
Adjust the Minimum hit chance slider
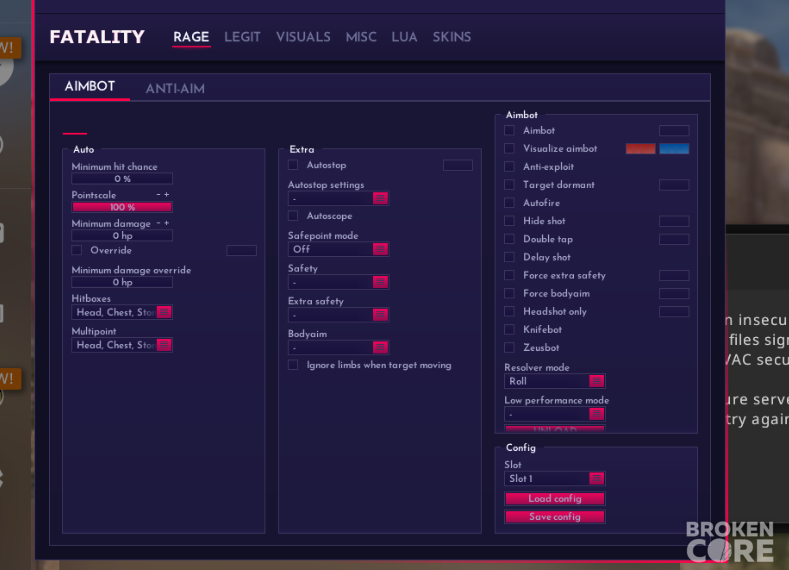pyautogui.click(x=122, y=179)
